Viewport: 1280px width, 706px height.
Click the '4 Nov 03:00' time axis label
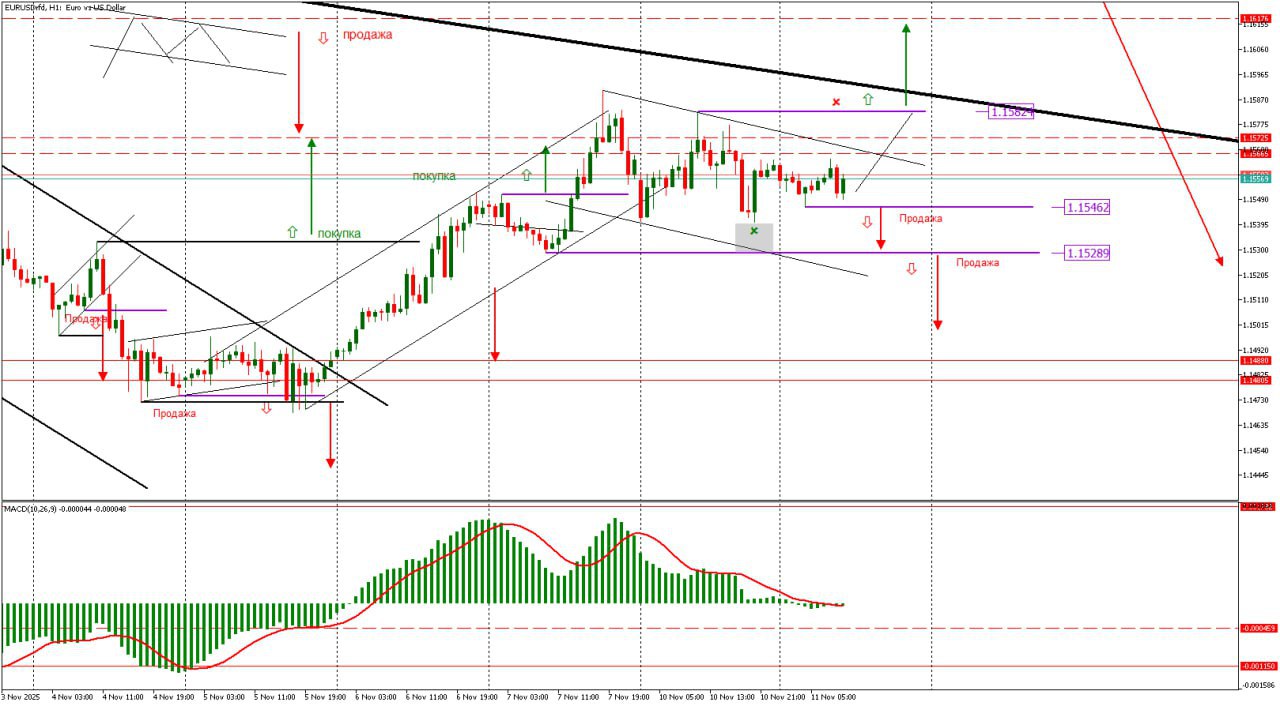pyautogui.click(x=72, y=697)
